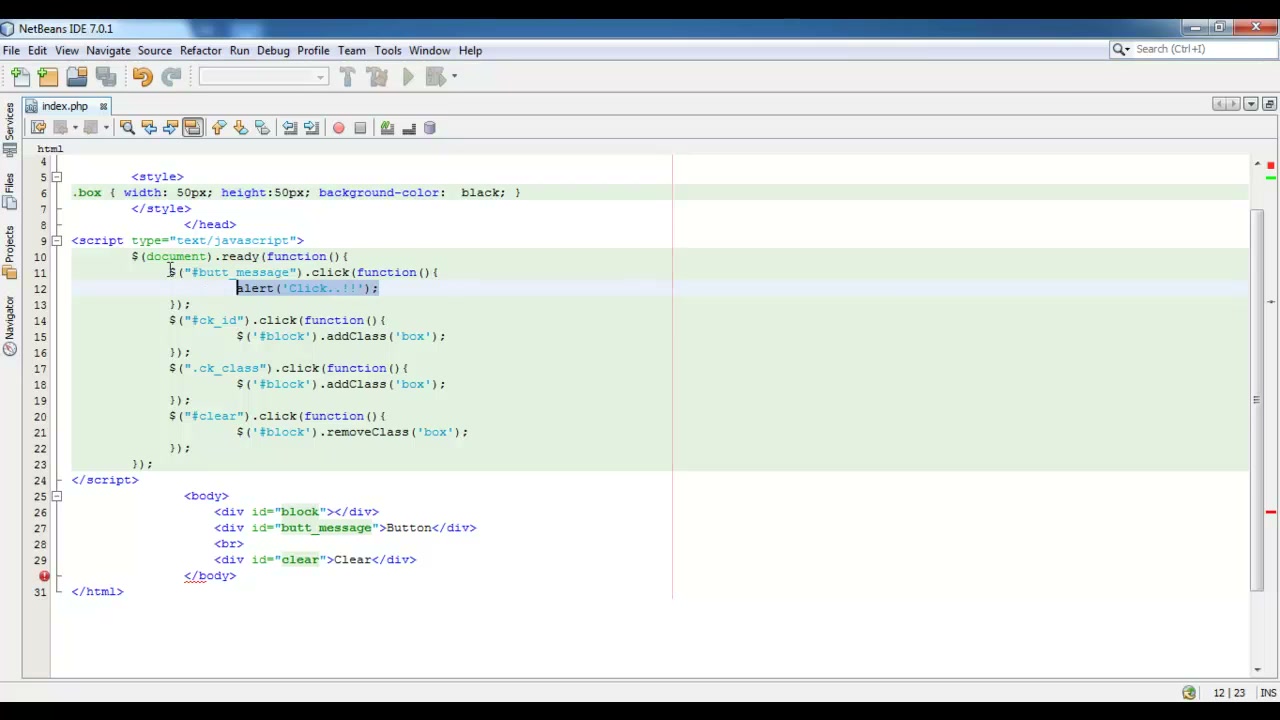Click the Uncomment lines icon

(409, 128)
